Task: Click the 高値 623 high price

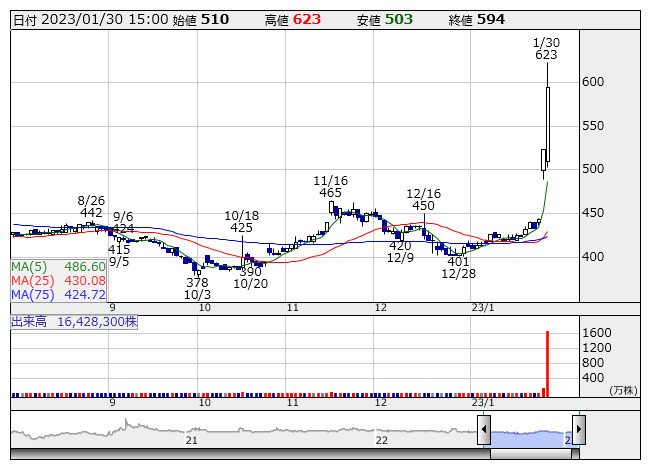Action: click(293, 20)
